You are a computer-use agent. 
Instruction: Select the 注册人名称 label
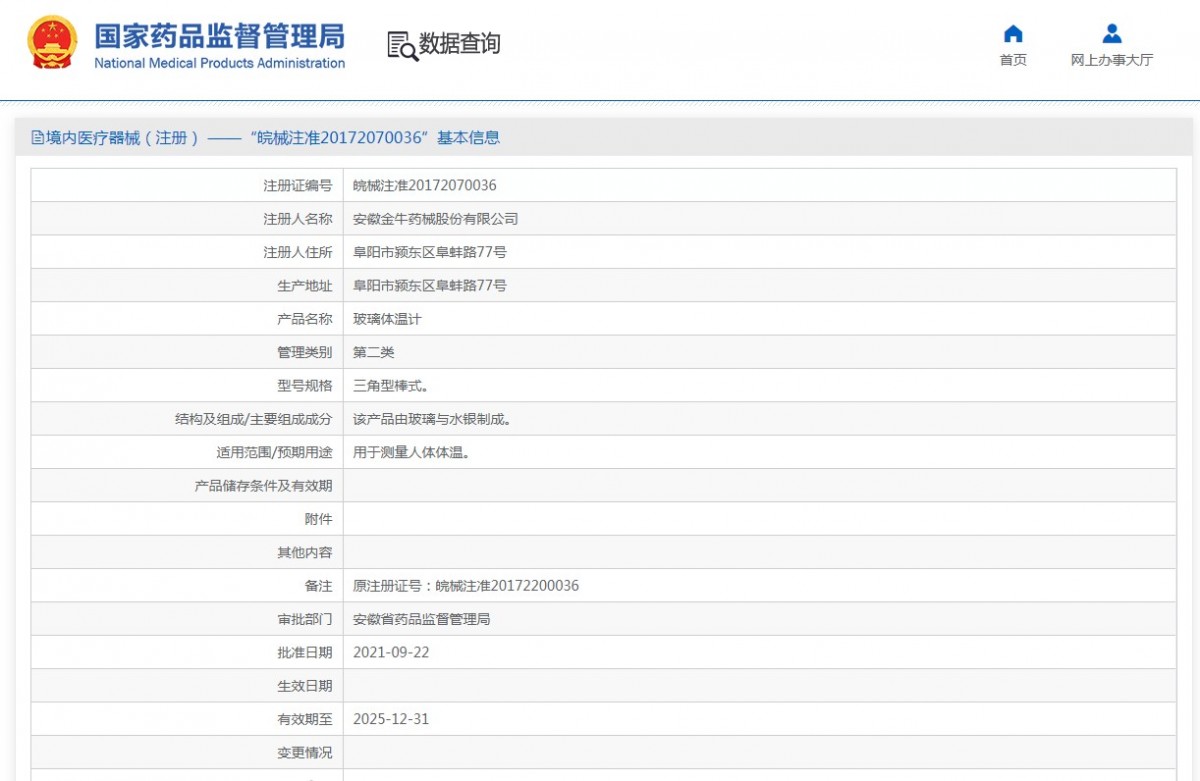click(297, 219)
